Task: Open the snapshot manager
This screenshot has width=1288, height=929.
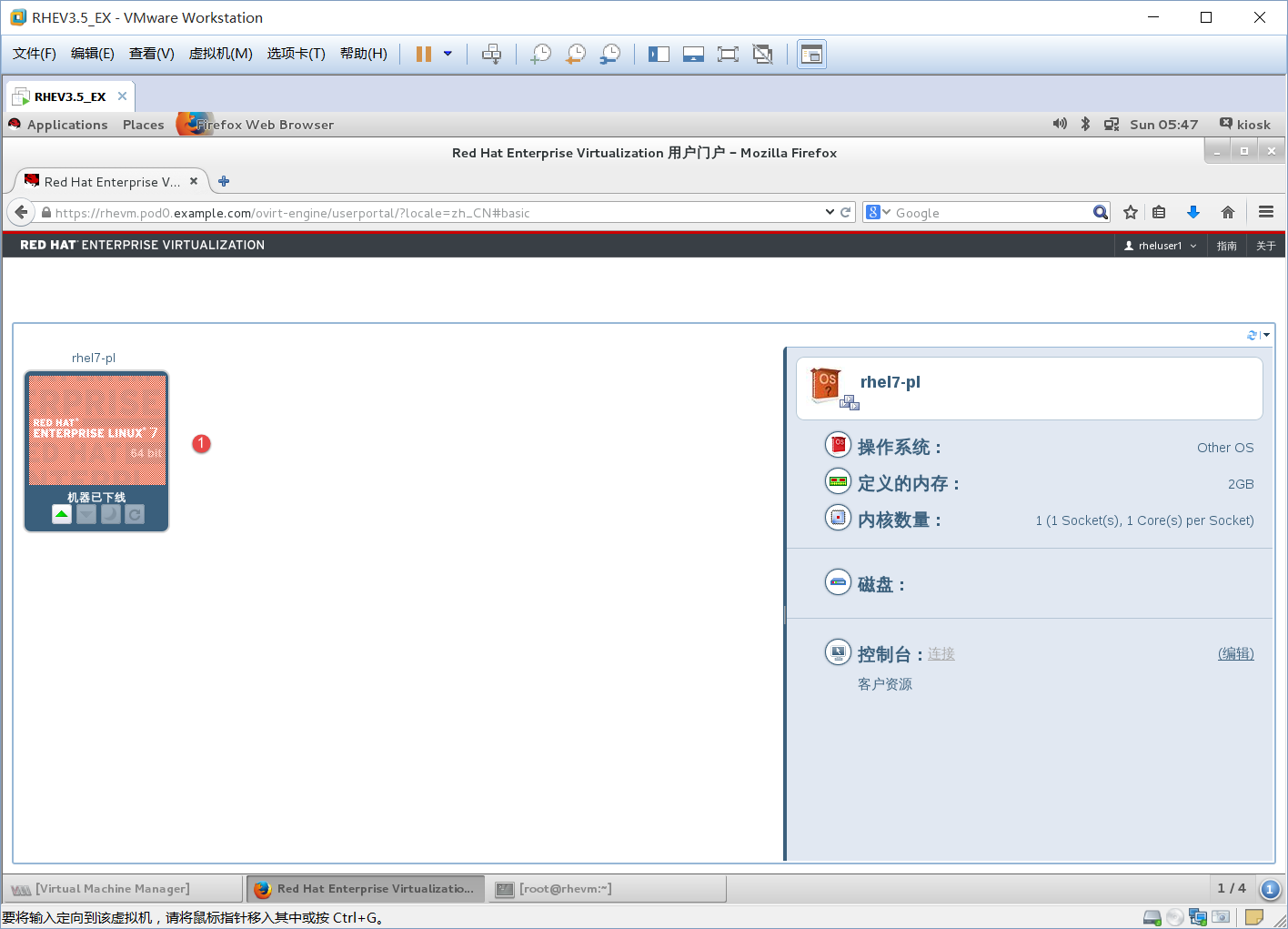Action: [x=610, y=54]
